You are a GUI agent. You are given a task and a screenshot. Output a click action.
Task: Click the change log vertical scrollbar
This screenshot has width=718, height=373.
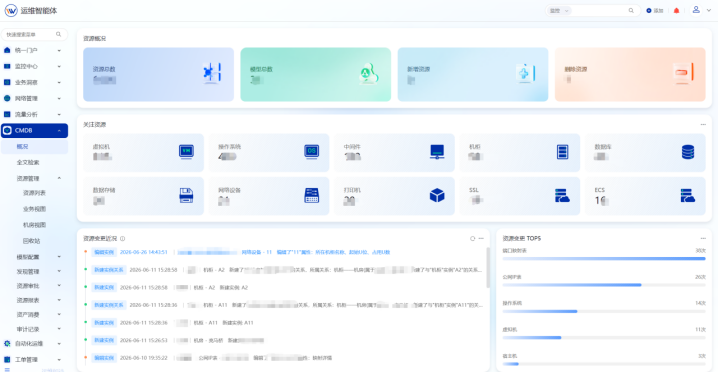point(488,268)
